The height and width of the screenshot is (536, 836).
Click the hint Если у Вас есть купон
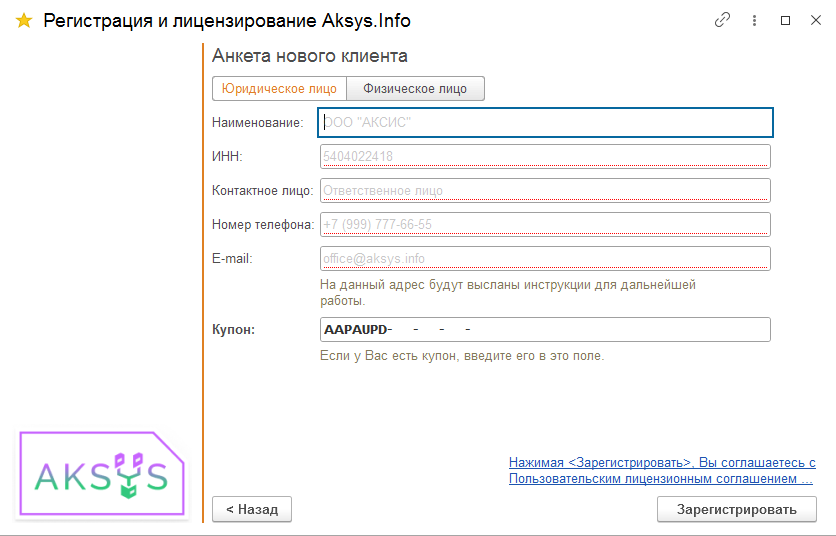click(x=462, y=356)
